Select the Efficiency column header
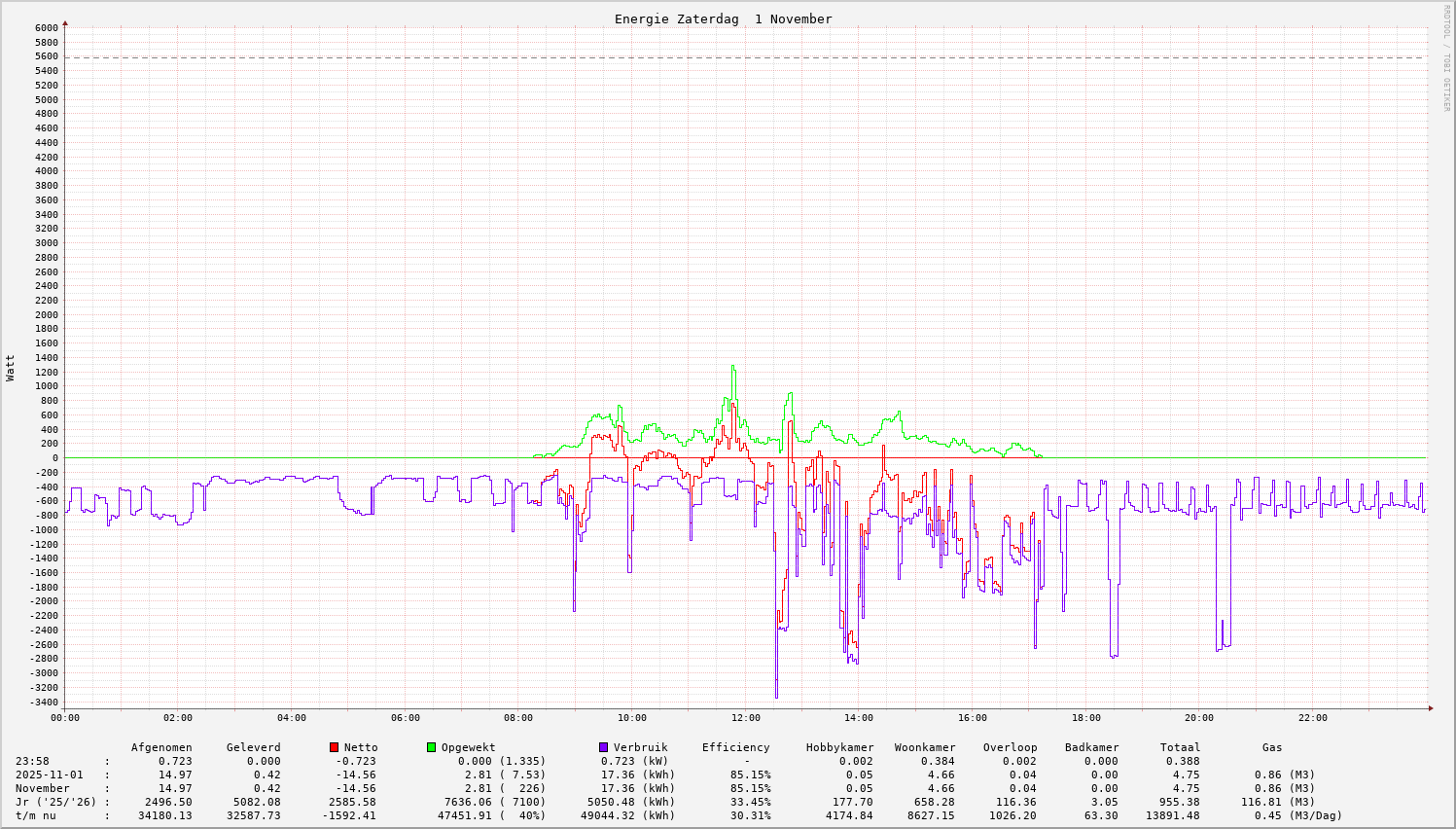1456x829 pixels. click(735, 747)
